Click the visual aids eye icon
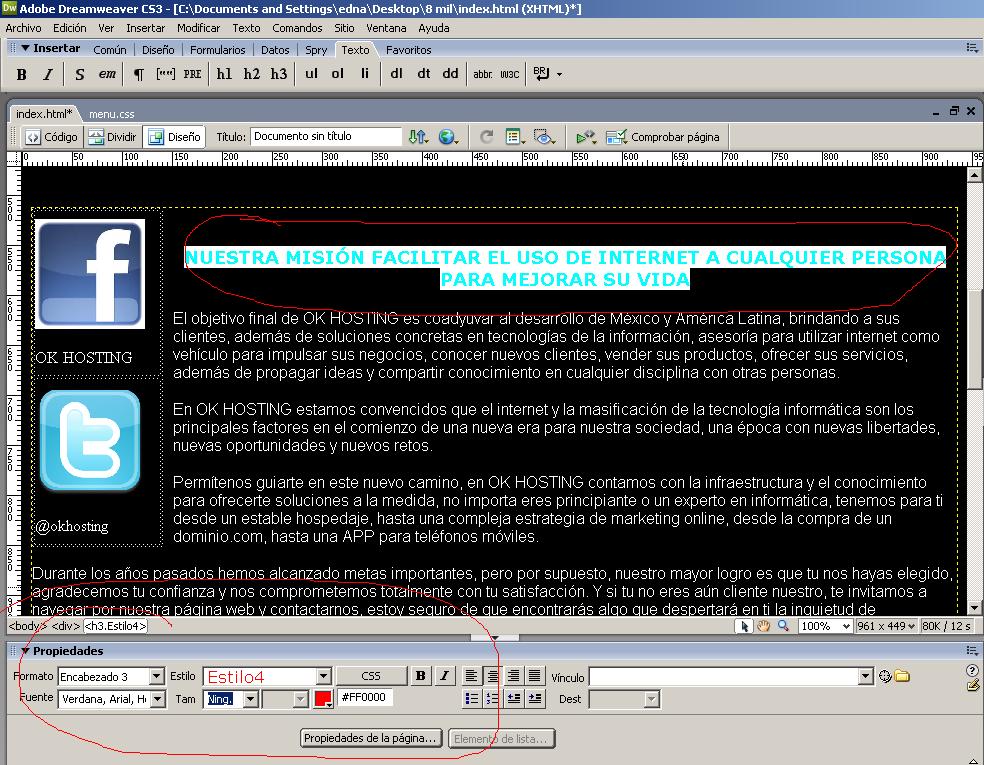 [544, 136]
